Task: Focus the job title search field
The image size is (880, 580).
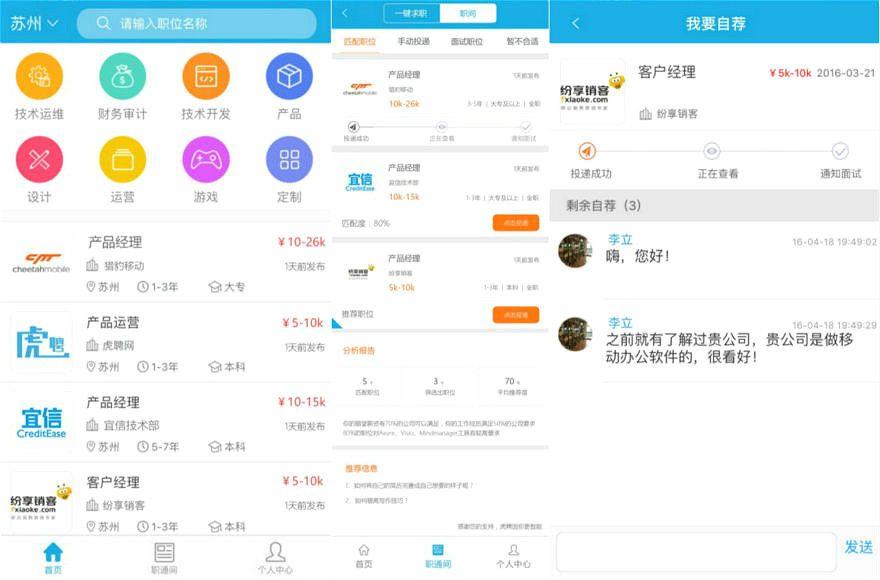Action: click(x=200, y=23)
